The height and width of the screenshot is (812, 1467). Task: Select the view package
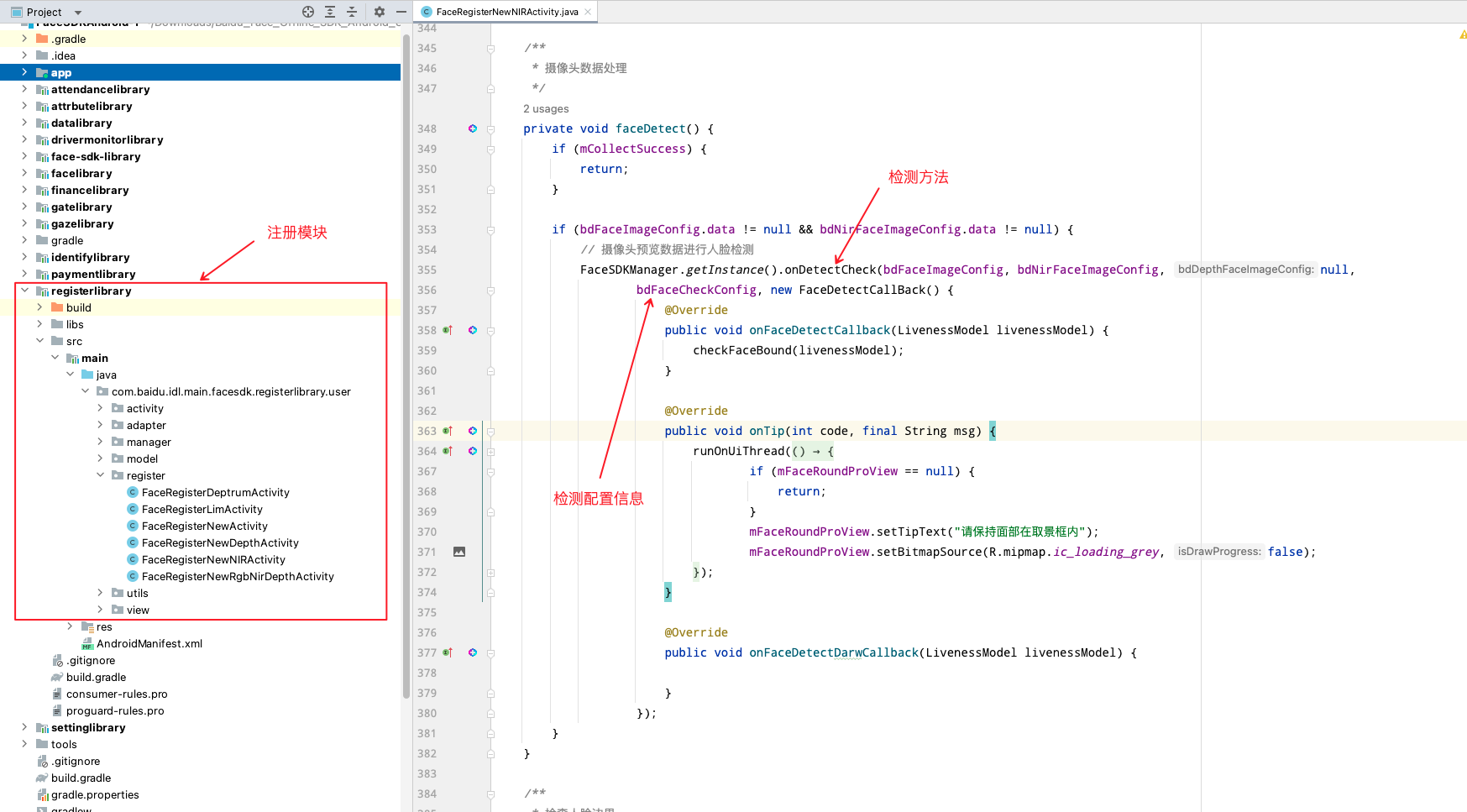click(x=138, y=610)
